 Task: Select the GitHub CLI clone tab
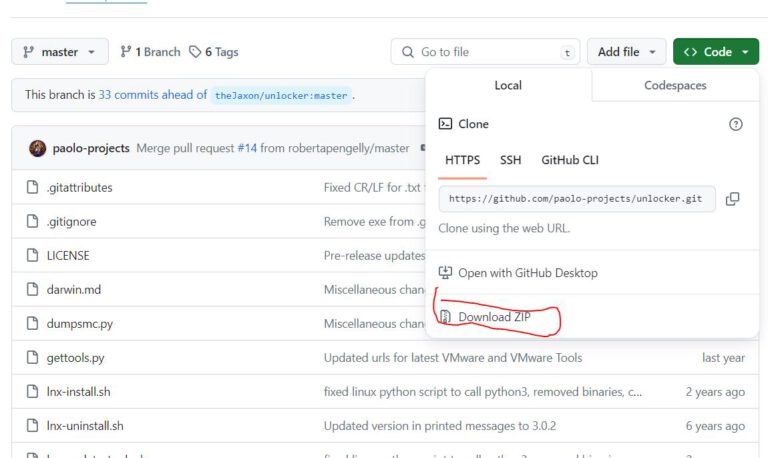tap(570, 160)
